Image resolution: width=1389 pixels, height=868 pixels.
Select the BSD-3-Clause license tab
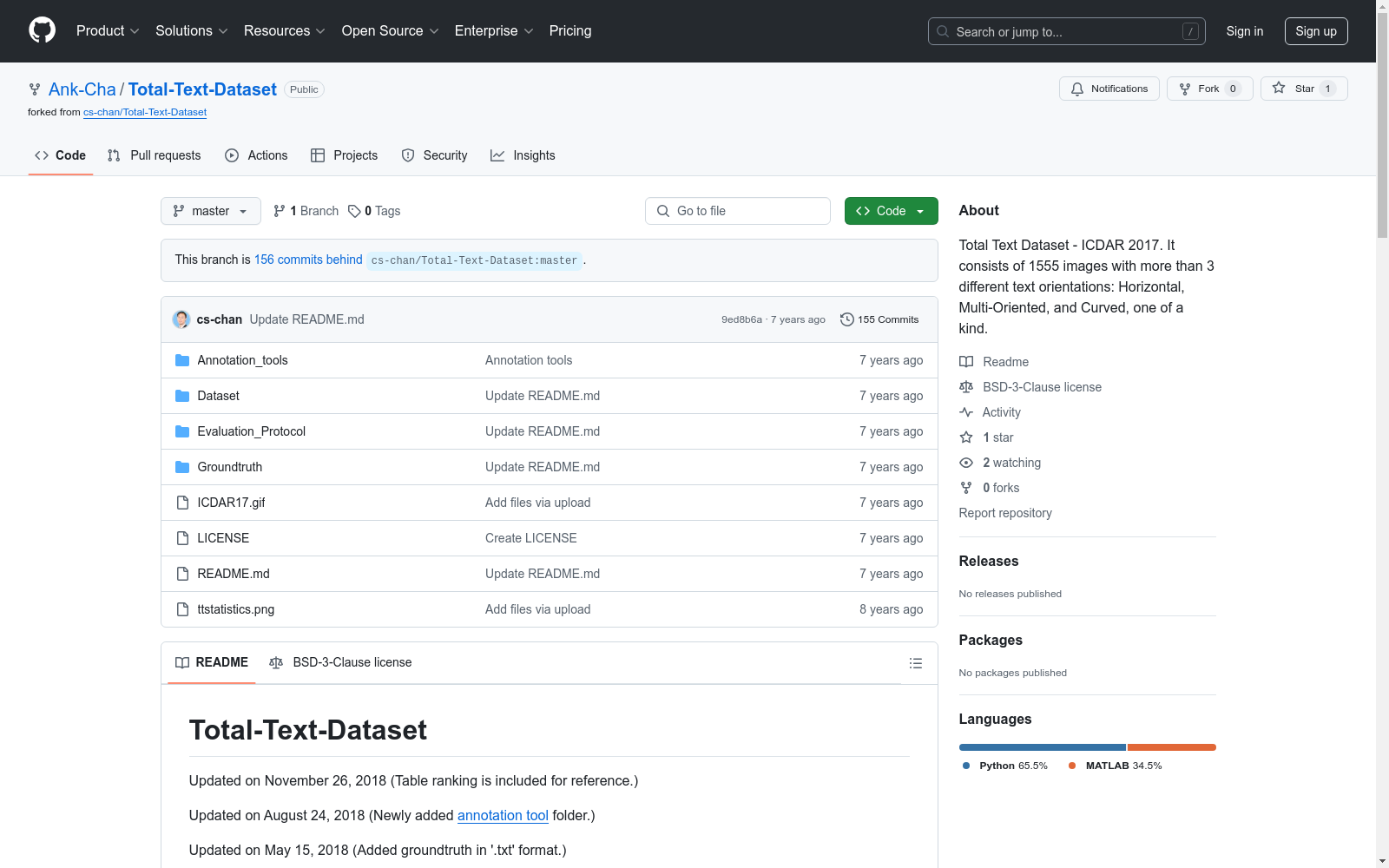pyautogui.click(x=340, y=663)
